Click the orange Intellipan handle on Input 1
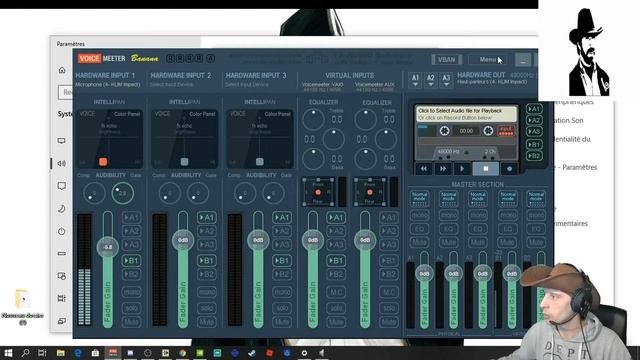The width and height of the screenshot is (640, 360). pyautogui.click(x=103, y=162)
